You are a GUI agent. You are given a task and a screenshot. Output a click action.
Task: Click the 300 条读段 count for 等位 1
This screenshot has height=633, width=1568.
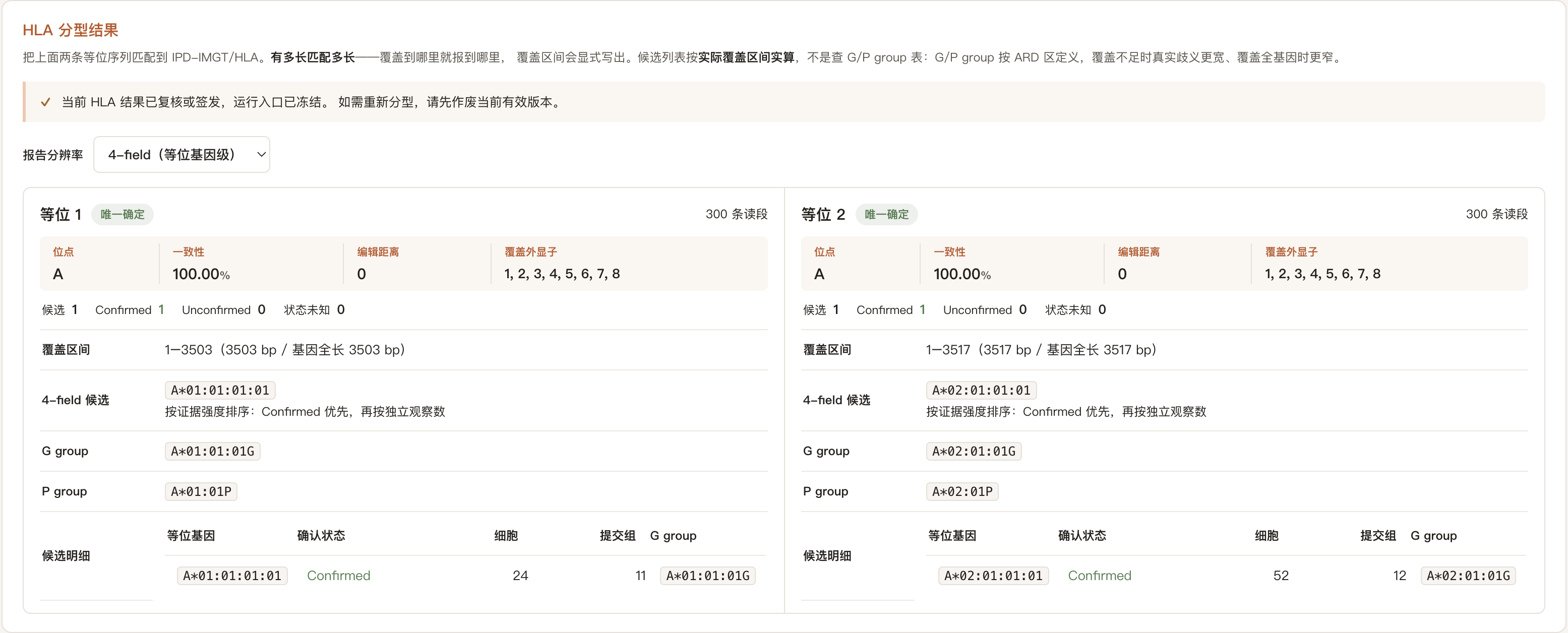point(737,214)
